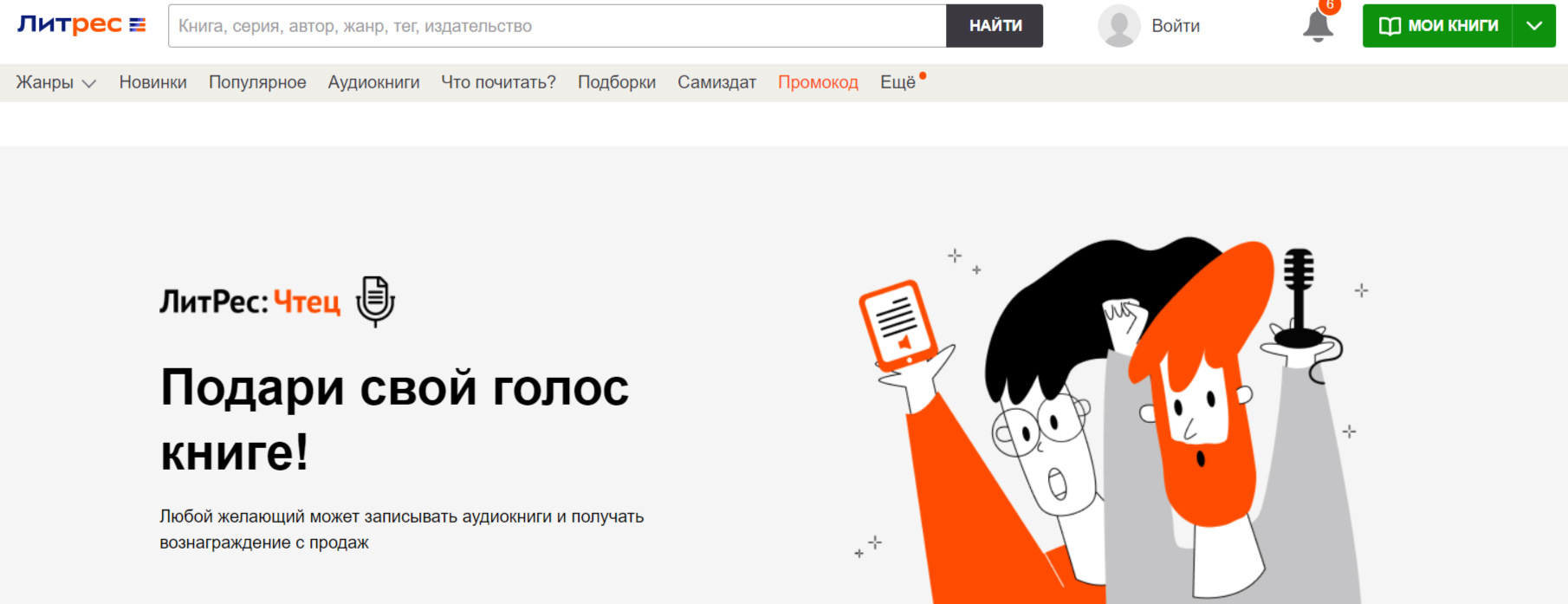Open Мои книги
Viewport: 1568px width, 604px height.
click(1438, 26)
